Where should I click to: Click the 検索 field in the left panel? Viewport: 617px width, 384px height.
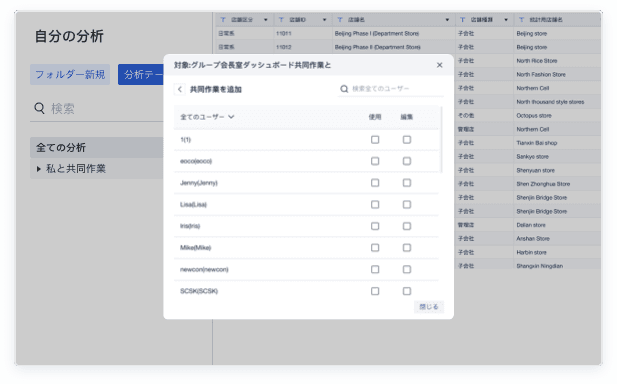97,109
